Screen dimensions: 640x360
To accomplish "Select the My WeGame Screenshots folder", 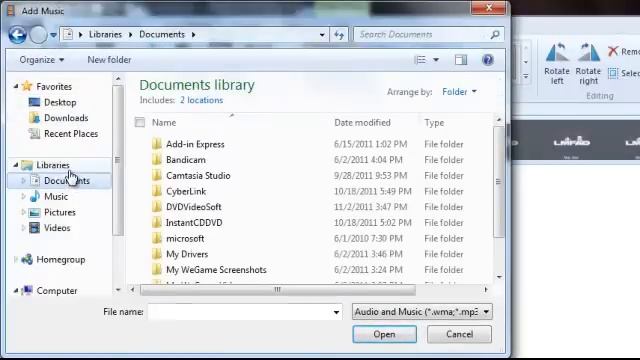I will click(216, 270).
